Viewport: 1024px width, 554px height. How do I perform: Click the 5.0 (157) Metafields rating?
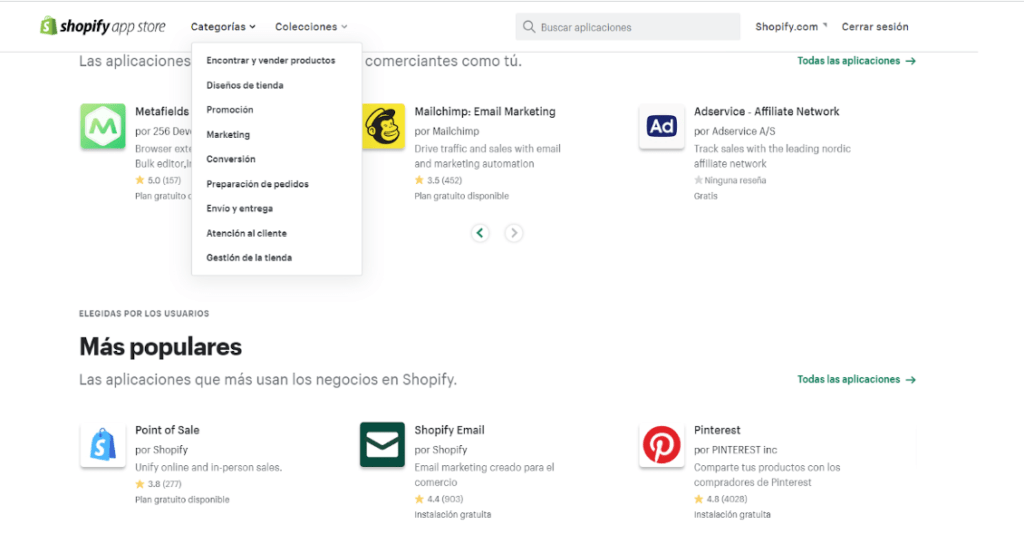[x=158, y=180]
